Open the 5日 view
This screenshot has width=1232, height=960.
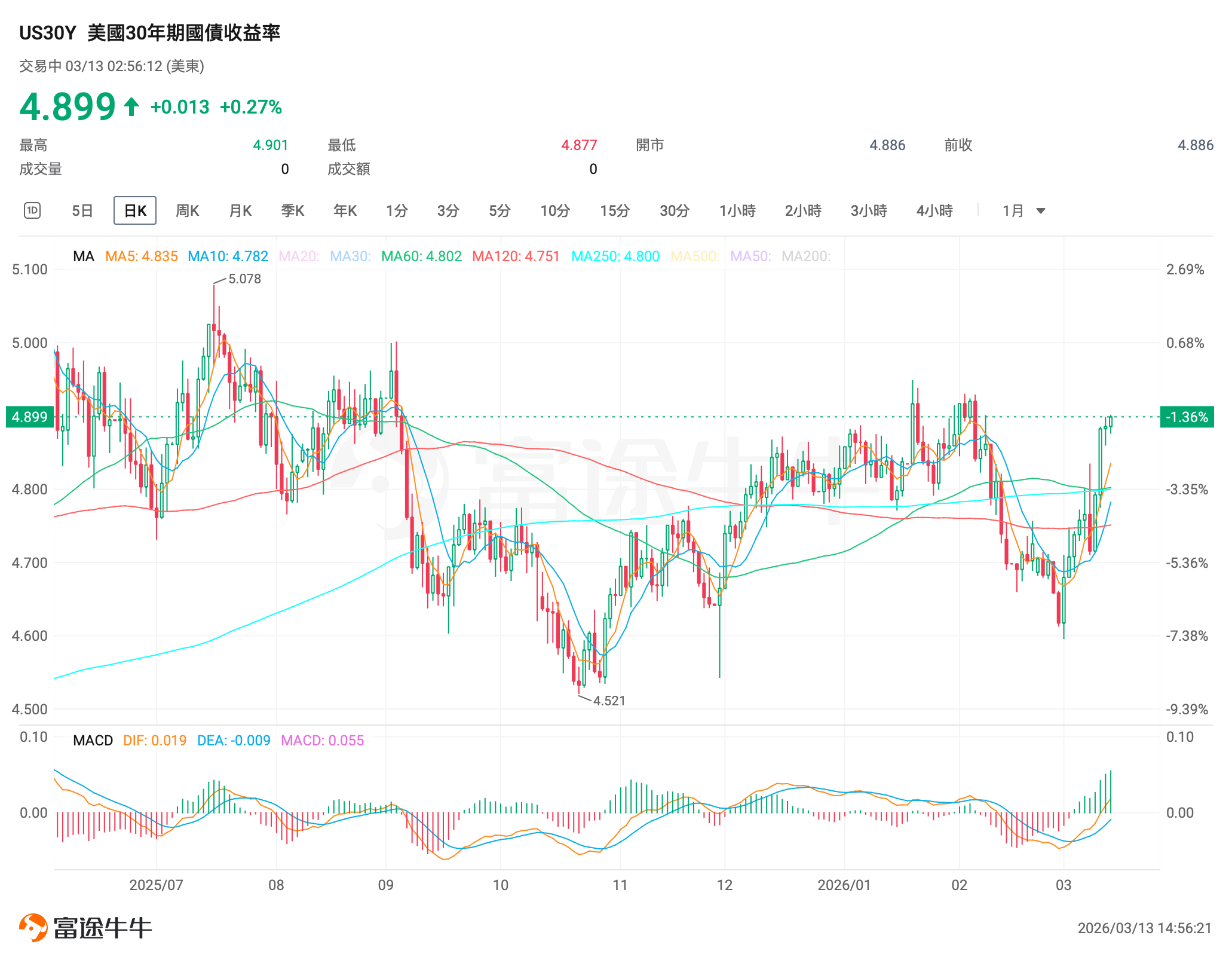[x=82, y=211]
